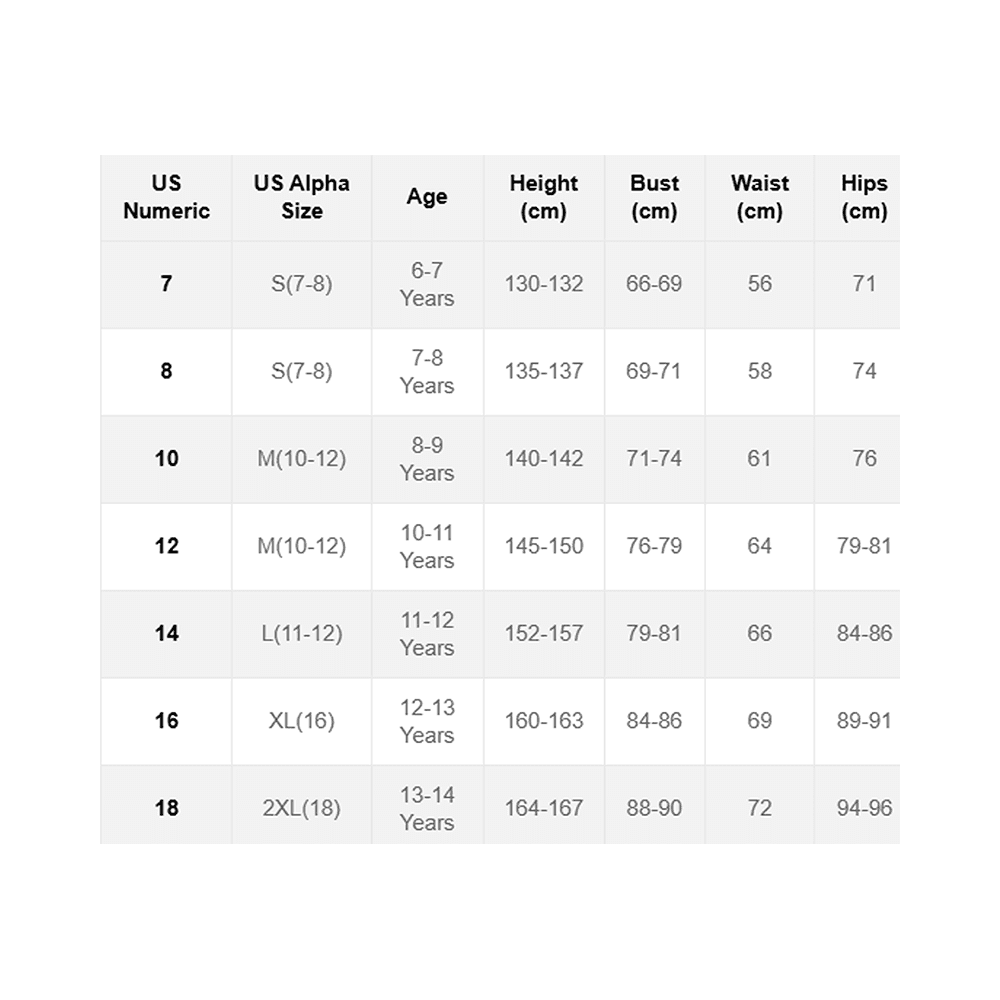Click the US Numeric column header
This screenshot has width=1000, height=1000.
166,197
